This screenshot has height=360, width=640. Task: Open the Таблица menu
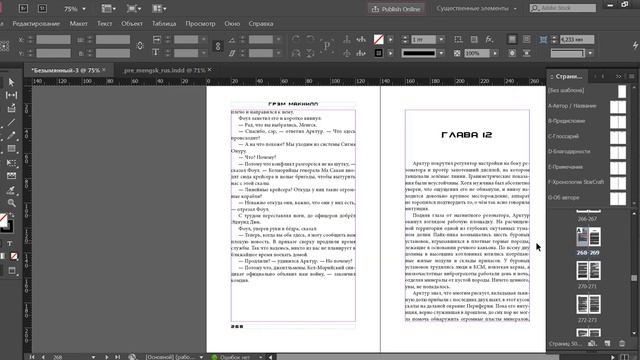pos(164,24)
